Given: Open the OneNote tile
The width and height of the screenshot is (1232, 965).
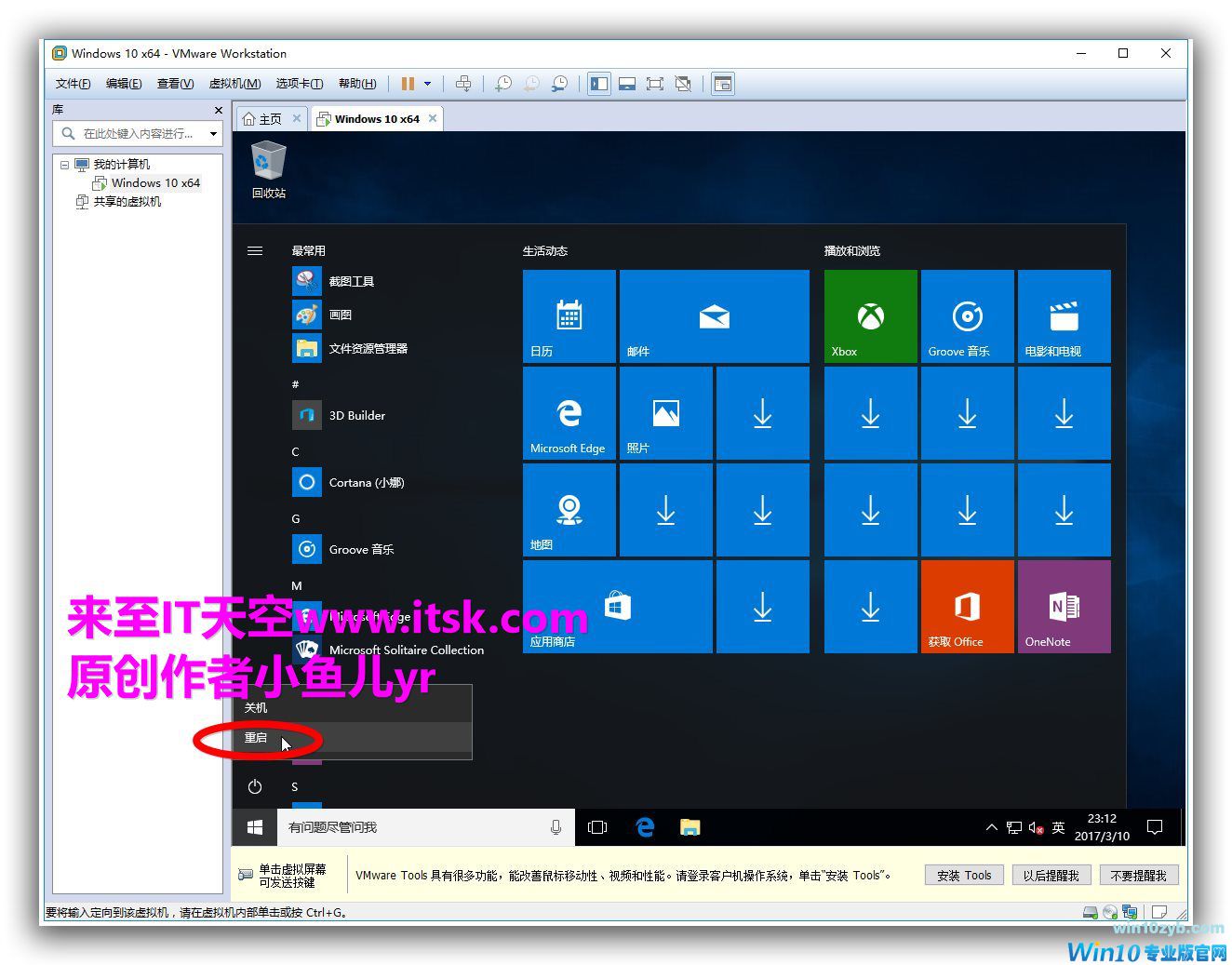Looking at the screenshot, I should [1065, 607].
